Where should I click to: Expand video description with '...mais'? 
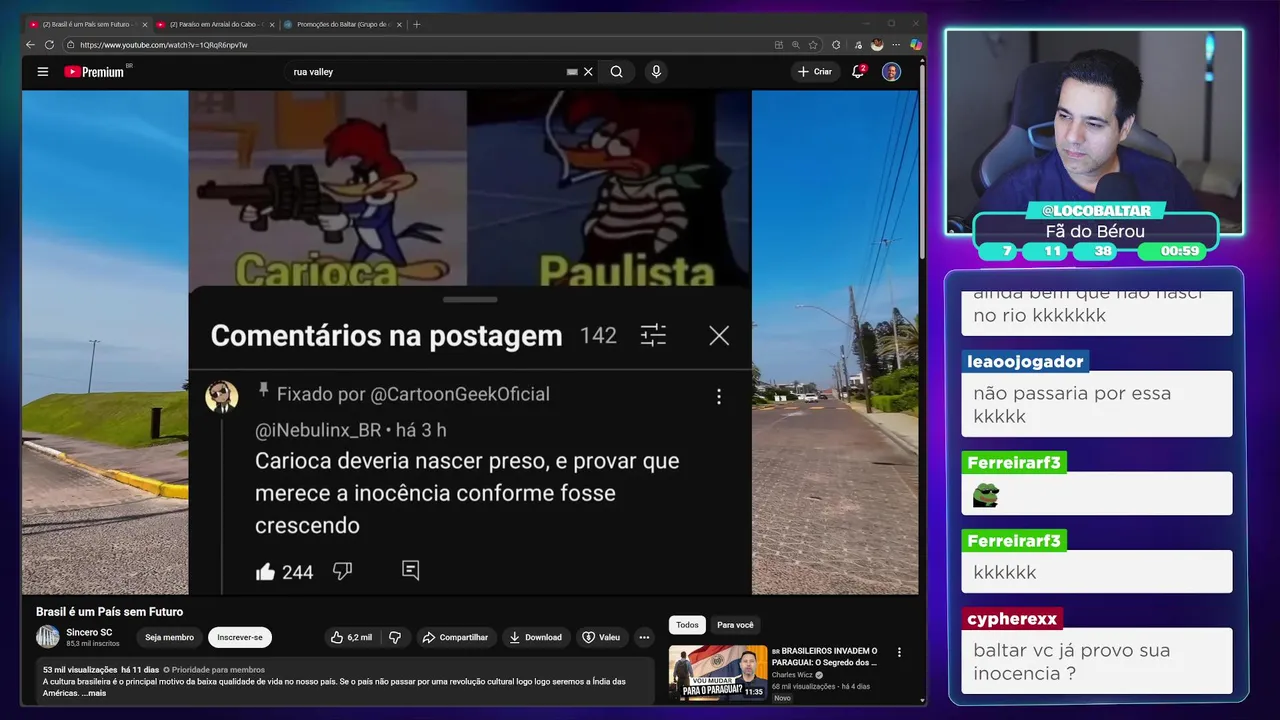pos(94,693)
